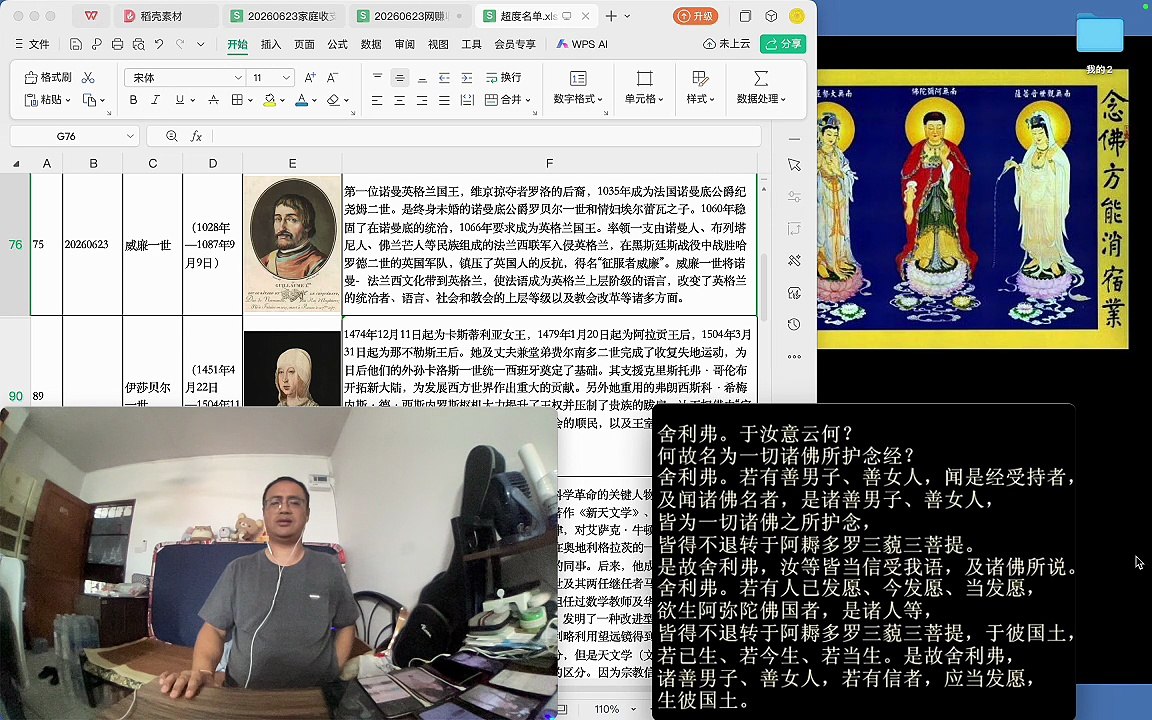Expand merge cells (合并) dropdown
Viewport: 1152px width, 720px height.
click(x=528, y=101)
